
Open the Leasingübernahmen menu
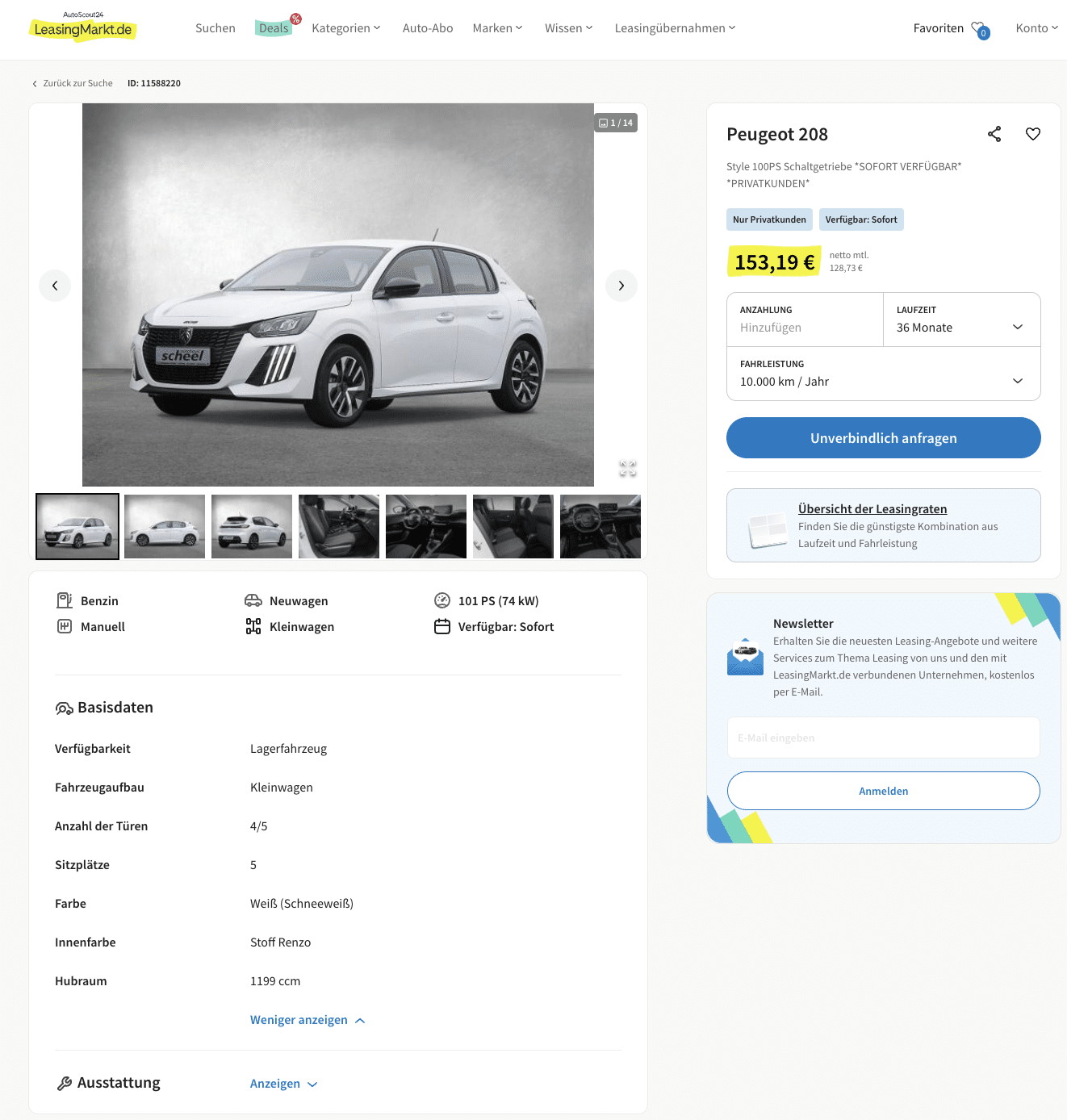point(676,28)
